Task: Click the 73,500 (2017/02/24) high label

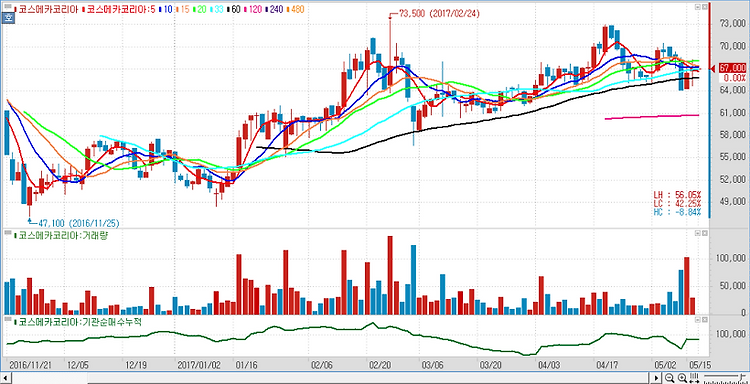Action: (438, 14)
